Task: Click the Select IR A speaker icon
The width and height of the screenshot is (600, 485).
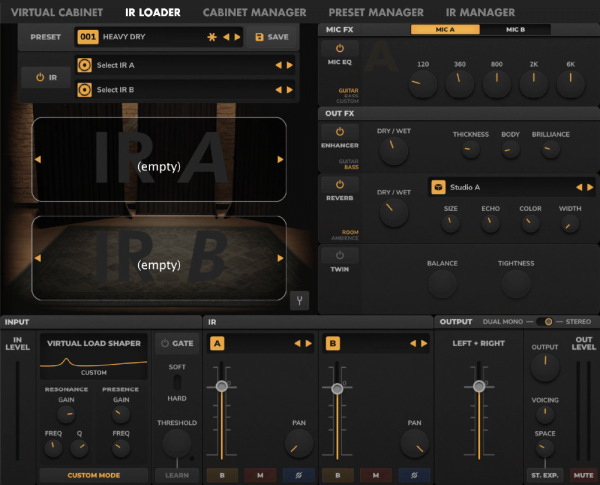Action: tap(86, 66)
